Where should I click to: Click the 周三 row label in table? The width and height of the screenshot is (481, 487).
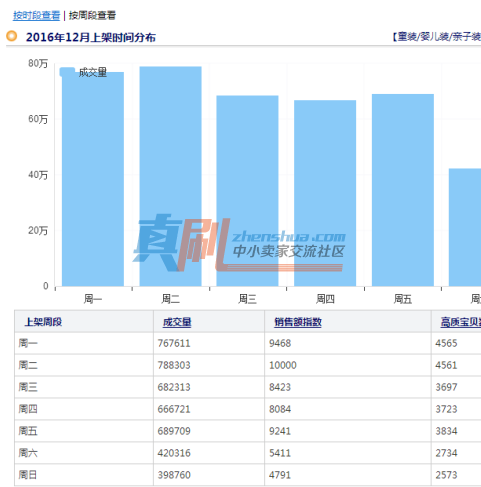click(28, 387)
